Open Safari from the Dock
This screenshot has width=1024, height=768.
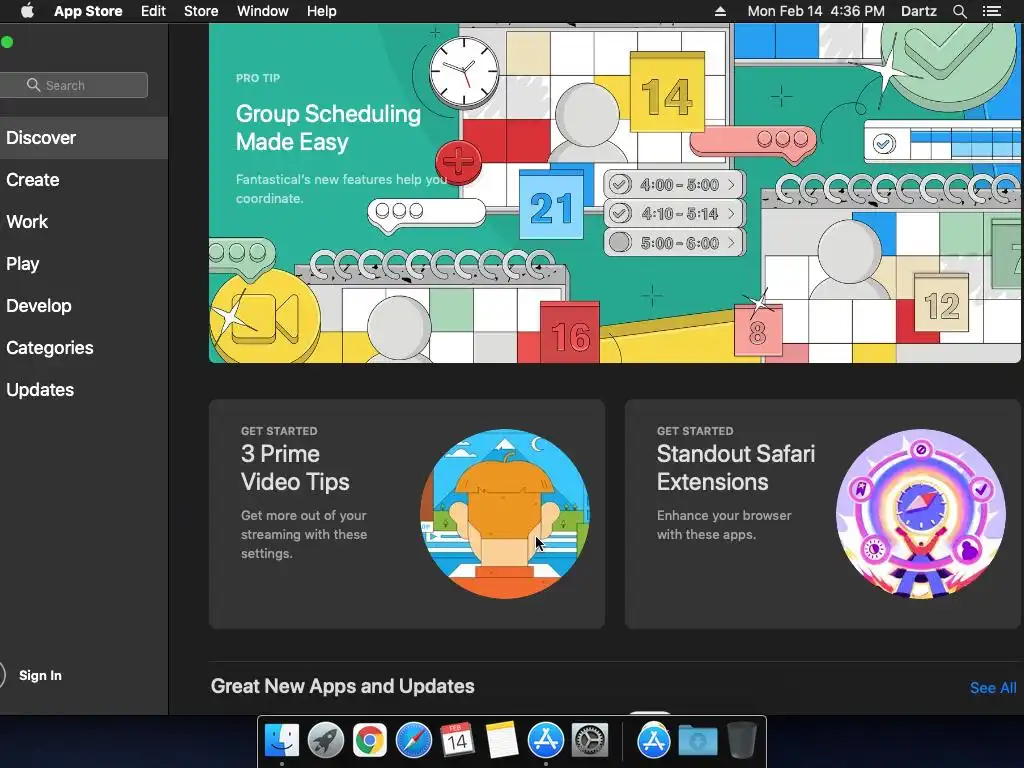click(x=413, y=741)
